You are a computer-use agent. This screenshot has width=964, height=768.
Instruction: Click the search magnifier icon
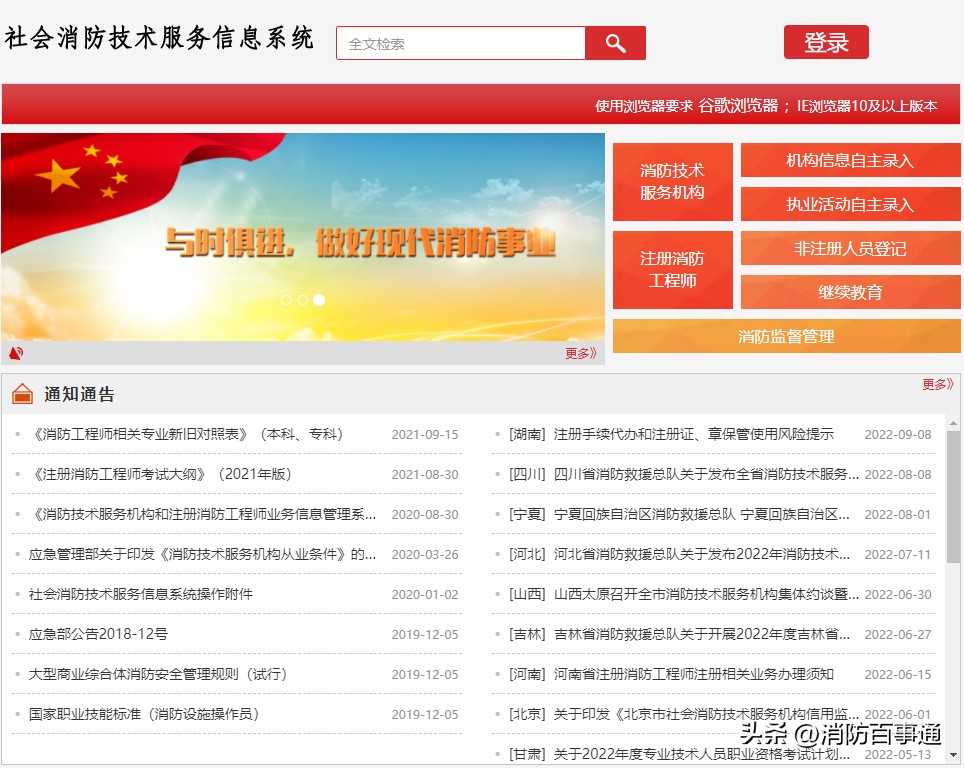(x=615, y=42)
